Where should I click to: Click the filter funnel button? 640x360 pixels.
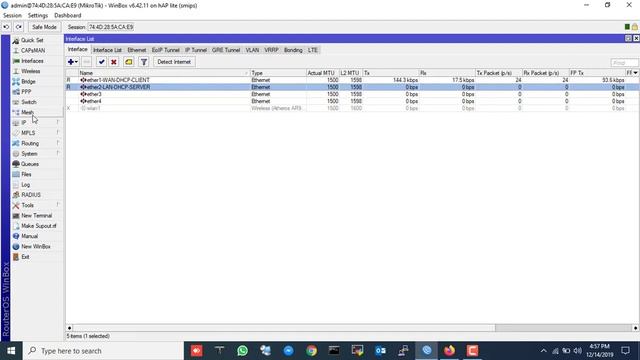(144, 62)
